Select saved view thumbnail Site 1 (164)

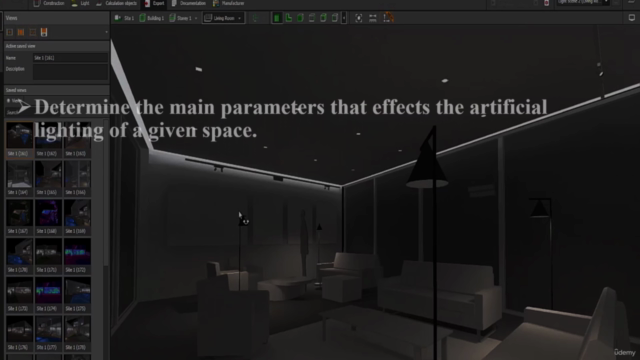coord(19,178)
